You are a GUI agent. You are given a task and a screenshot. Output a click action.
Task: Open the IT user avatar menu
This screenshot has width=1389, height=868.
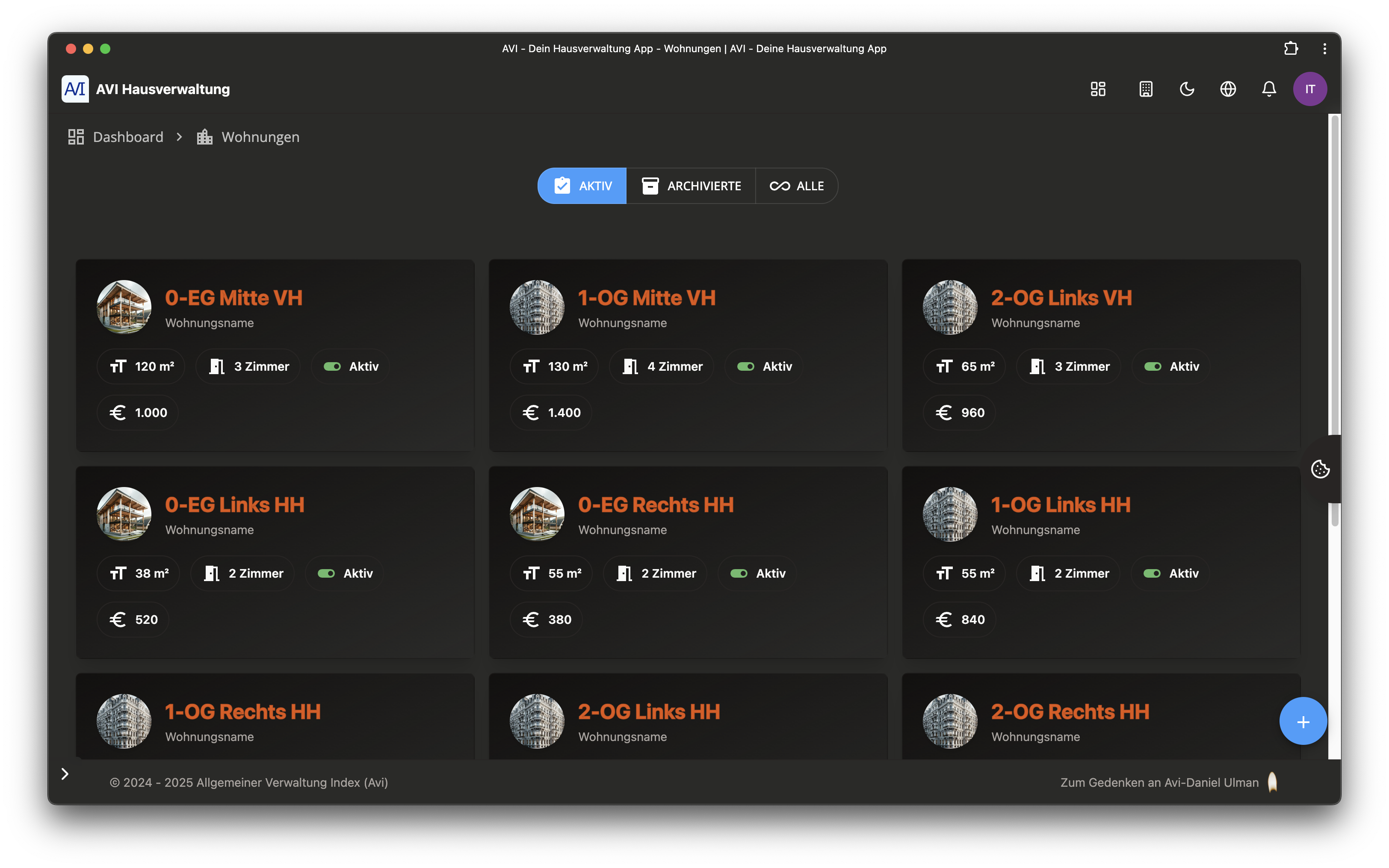point(1310,89)
